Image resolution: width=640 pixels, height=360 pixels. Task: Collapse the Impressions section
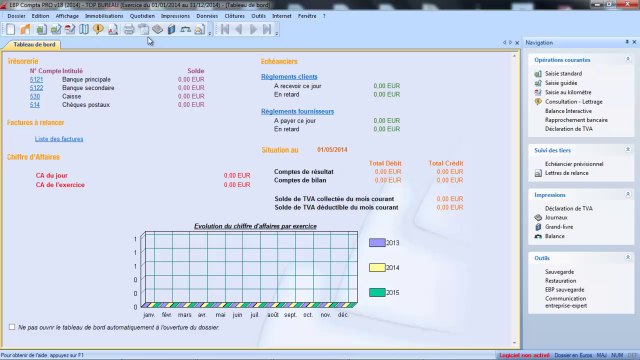pos(628,194)
